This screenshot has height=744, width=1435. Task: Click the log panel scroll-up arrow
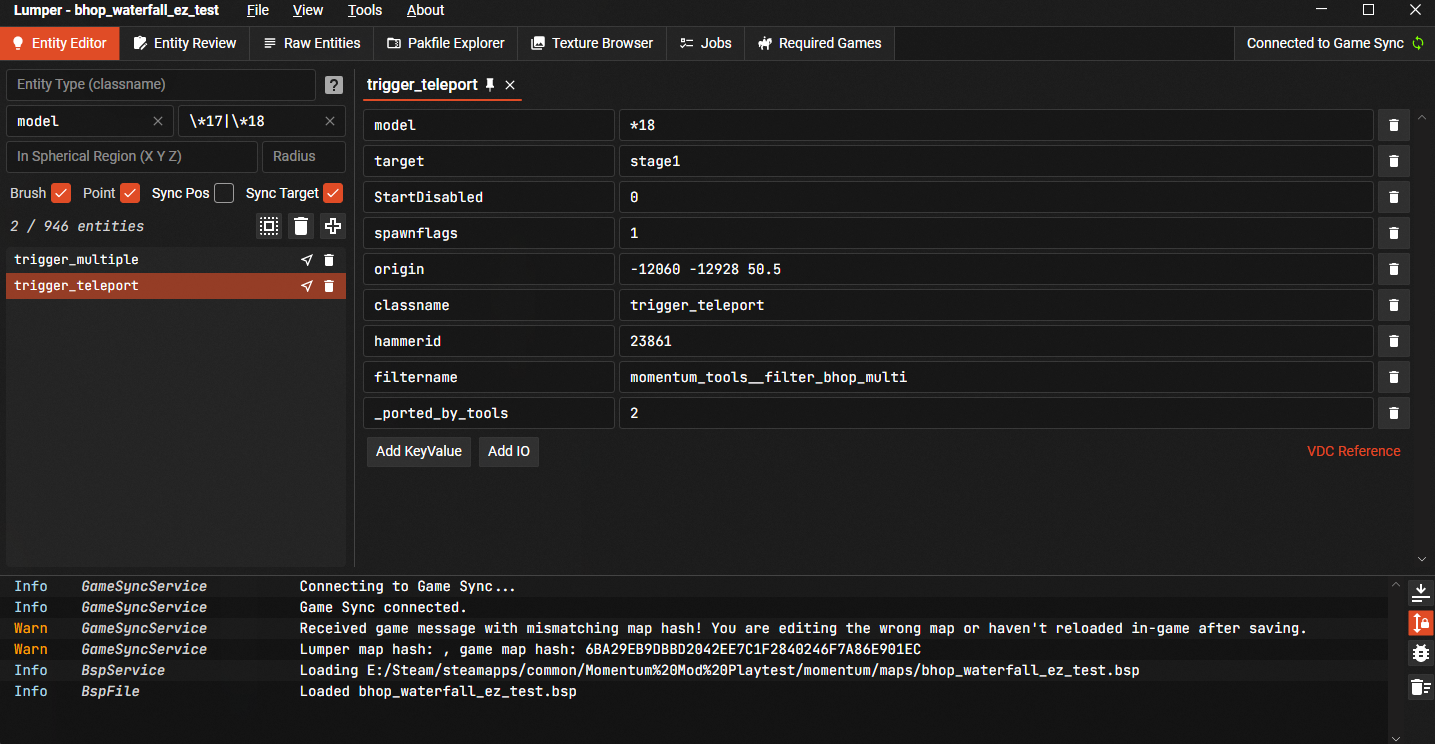(1395, 584)
